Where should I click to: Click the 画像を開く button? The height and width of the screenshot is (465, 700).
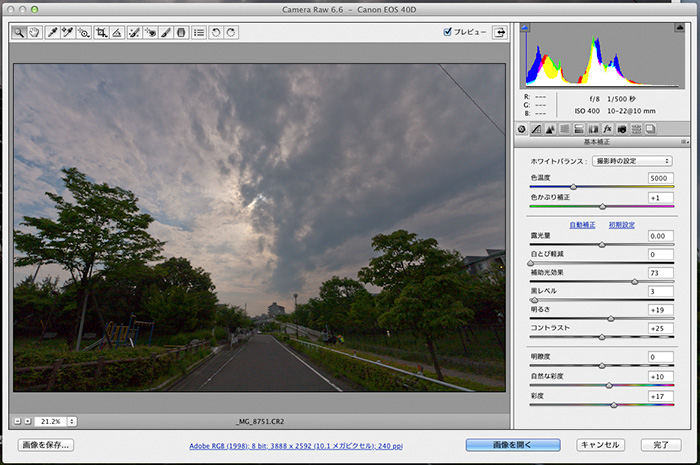pyautogui.click(x=513, y=445)
